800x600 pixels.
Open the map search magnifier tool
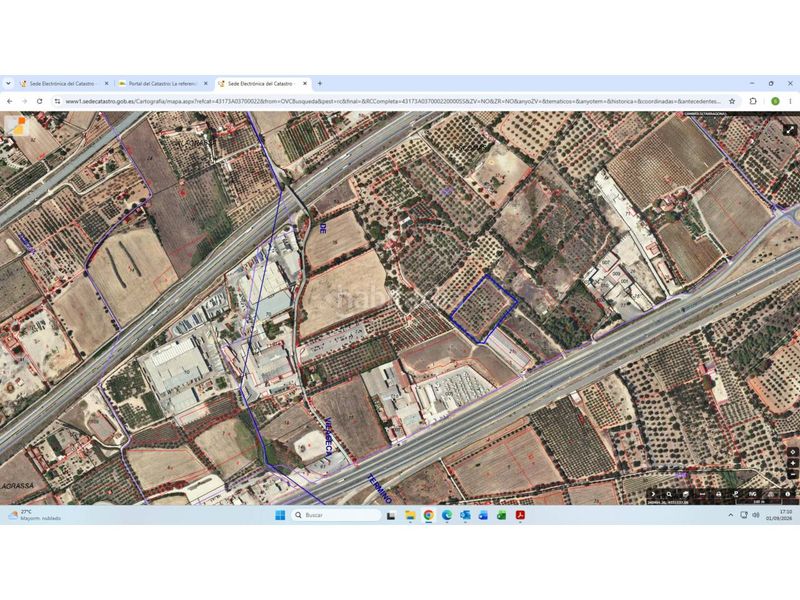(669, 494)
